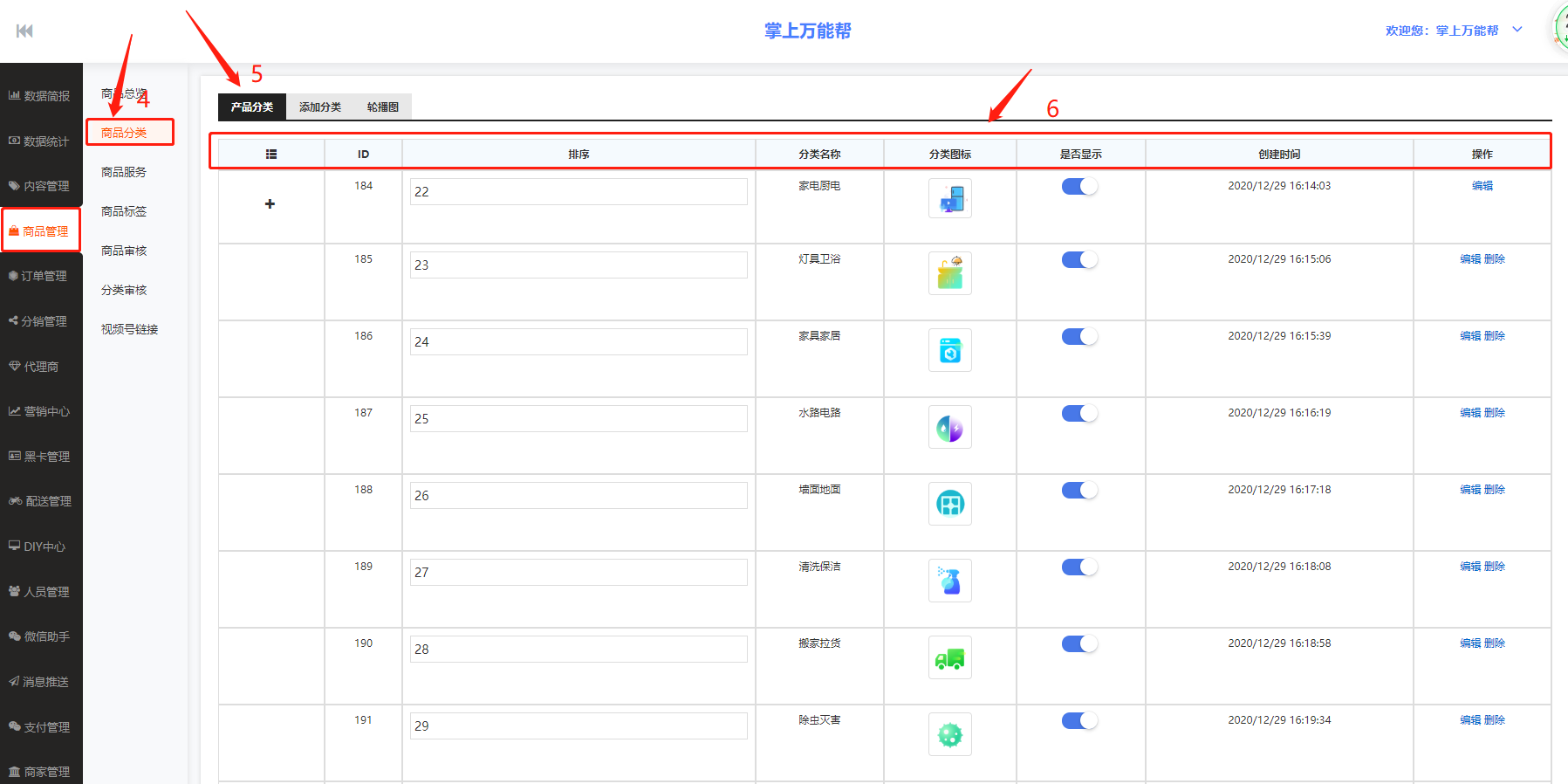Screen dimensions: 1568x784
Task: Click the green truck icon for 搬家拉货
Action: [949, 658]
